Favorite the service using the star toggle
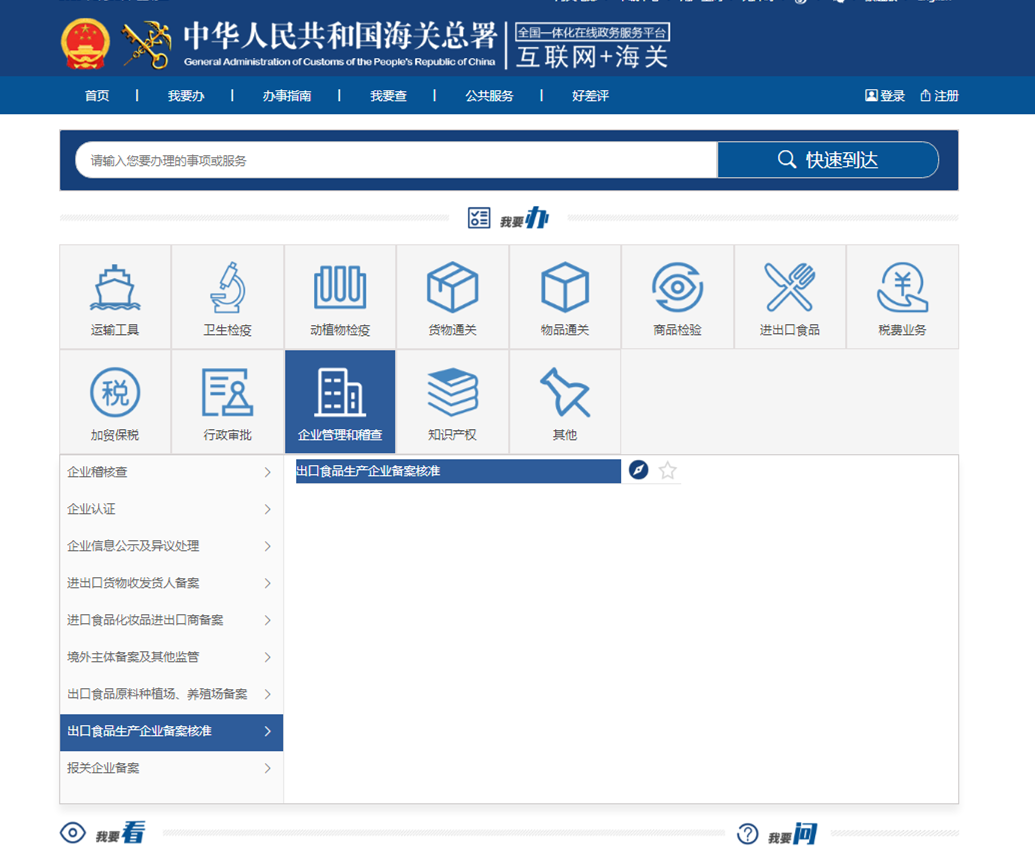This screenshot has width=1035, height=849. pos(666,470)
